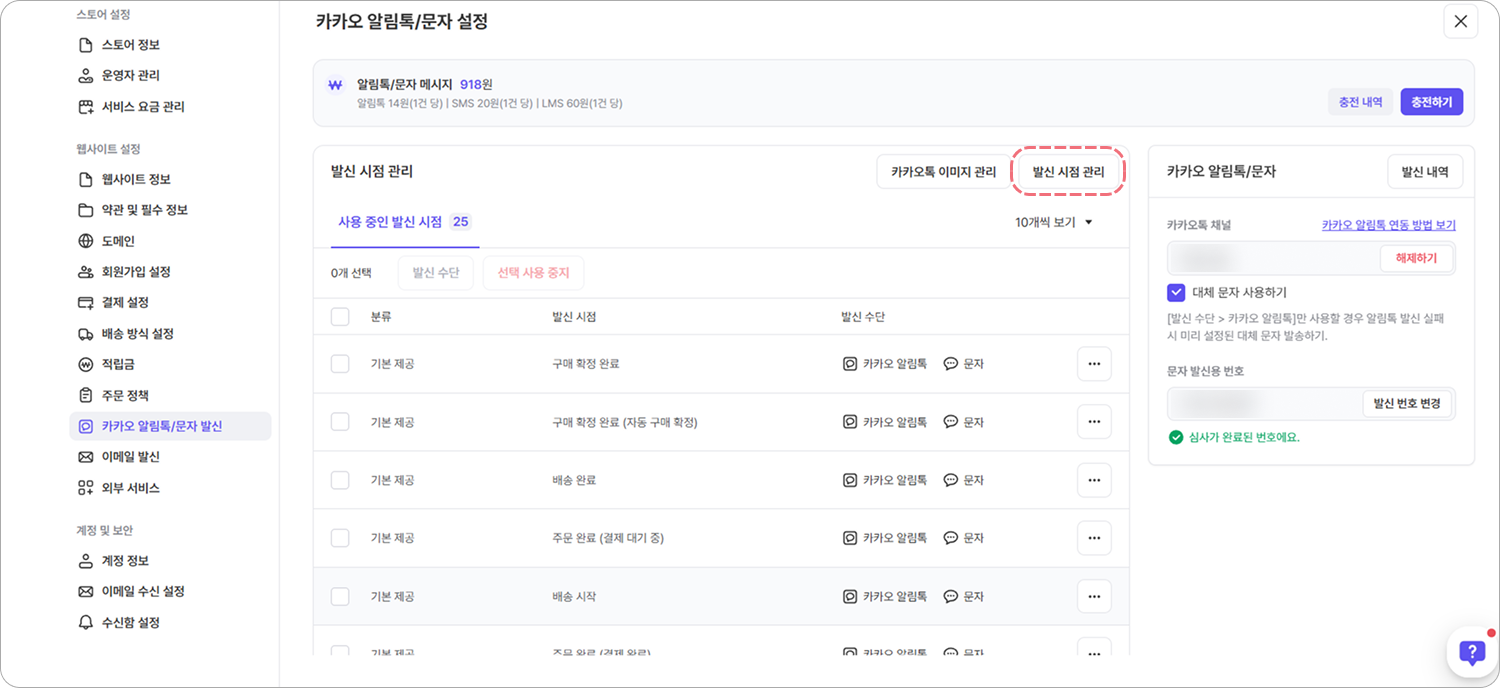Click 문자 icon in 주문 완료 (결제 대기 중) row
This screenshot has height=688, width=1500.
[x=951, y=538]
